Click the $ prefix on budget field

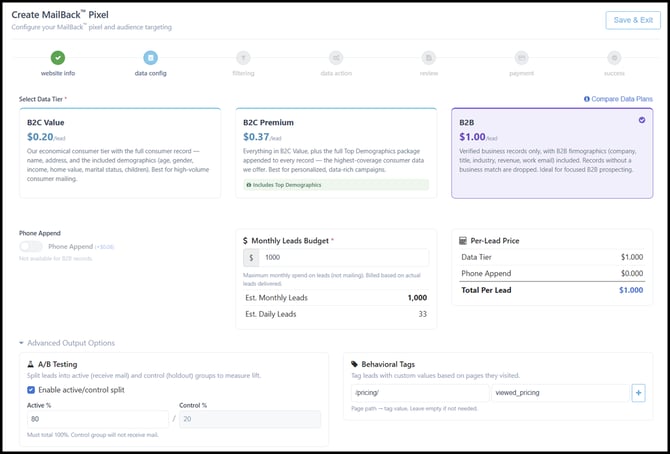point(251,257)
